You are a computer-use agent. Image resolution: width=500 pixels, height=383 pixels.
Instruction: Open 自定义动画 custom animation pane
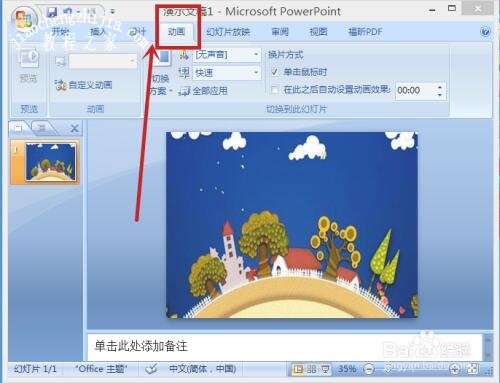(x=84, y=85)
